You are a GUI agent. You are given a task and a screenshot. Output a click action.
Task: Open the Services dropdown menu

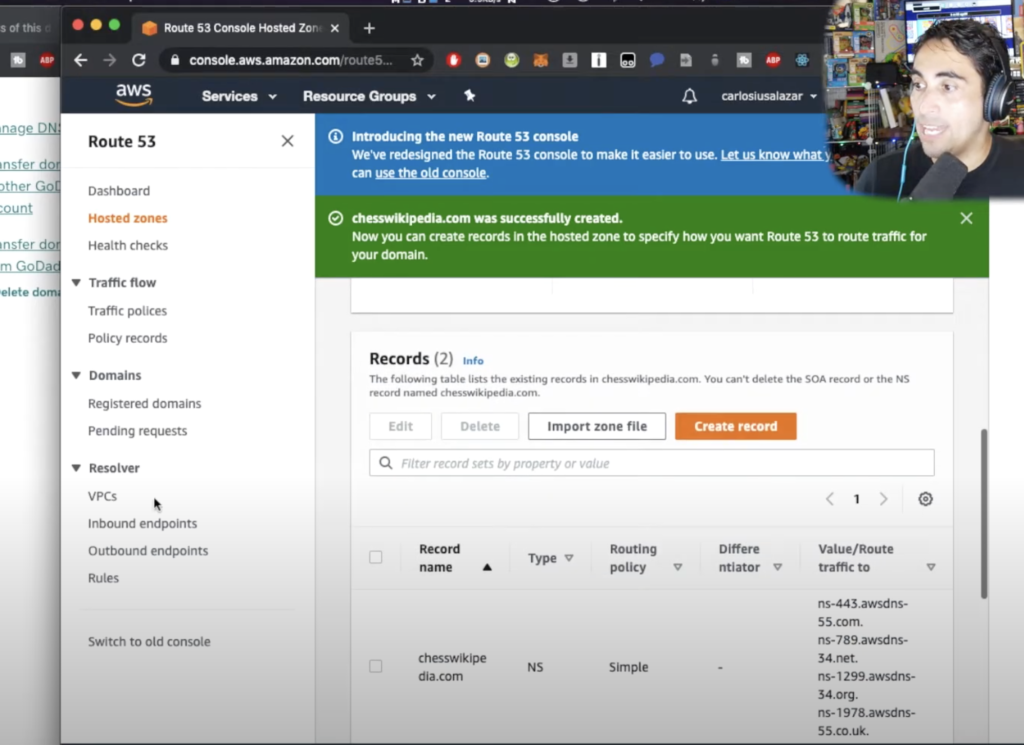click(239, 96)
